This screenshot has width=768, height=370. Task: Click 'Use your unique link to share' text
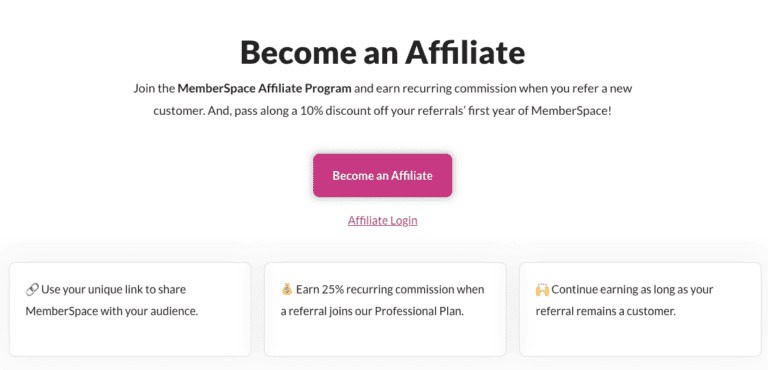click(x=114, y=290)
